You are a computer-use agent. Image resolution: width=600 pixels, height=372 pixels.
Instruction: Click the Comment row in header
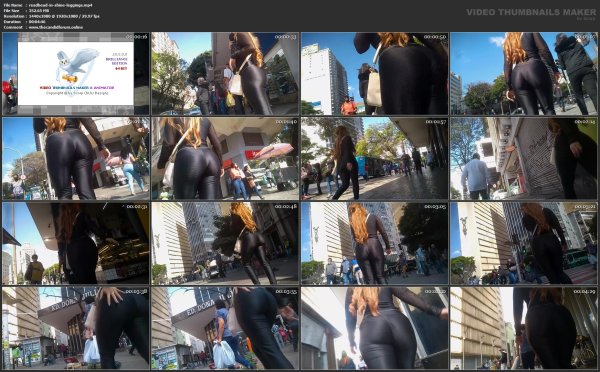point(43,27)
